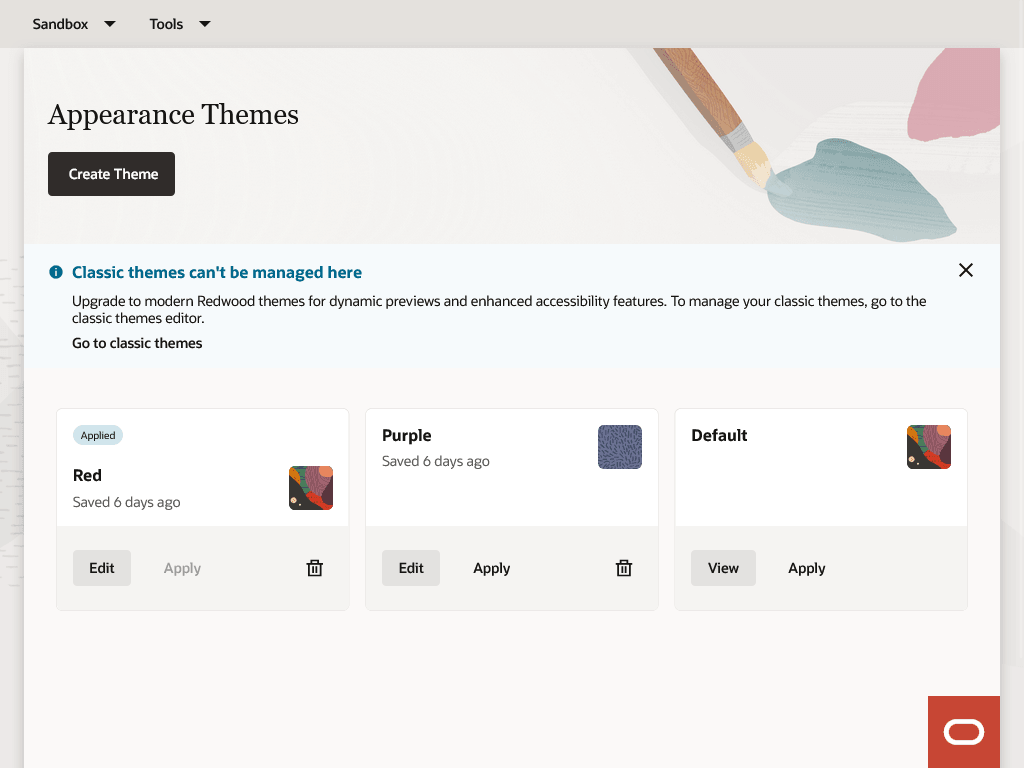Click the info icon on the banner

[56, 271]
